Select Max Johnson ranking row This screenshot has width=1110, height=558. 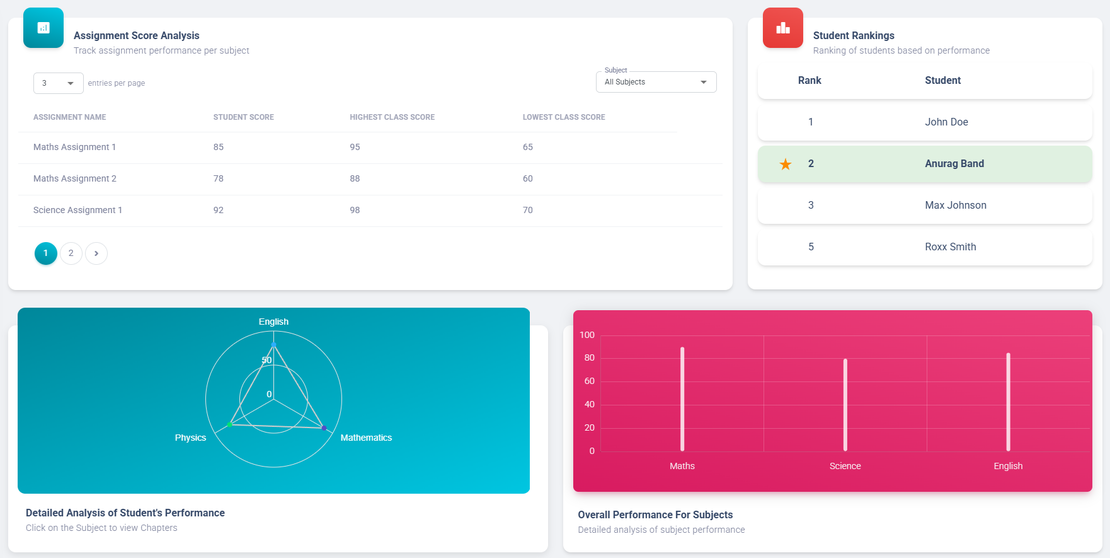(x=925, y=205)
